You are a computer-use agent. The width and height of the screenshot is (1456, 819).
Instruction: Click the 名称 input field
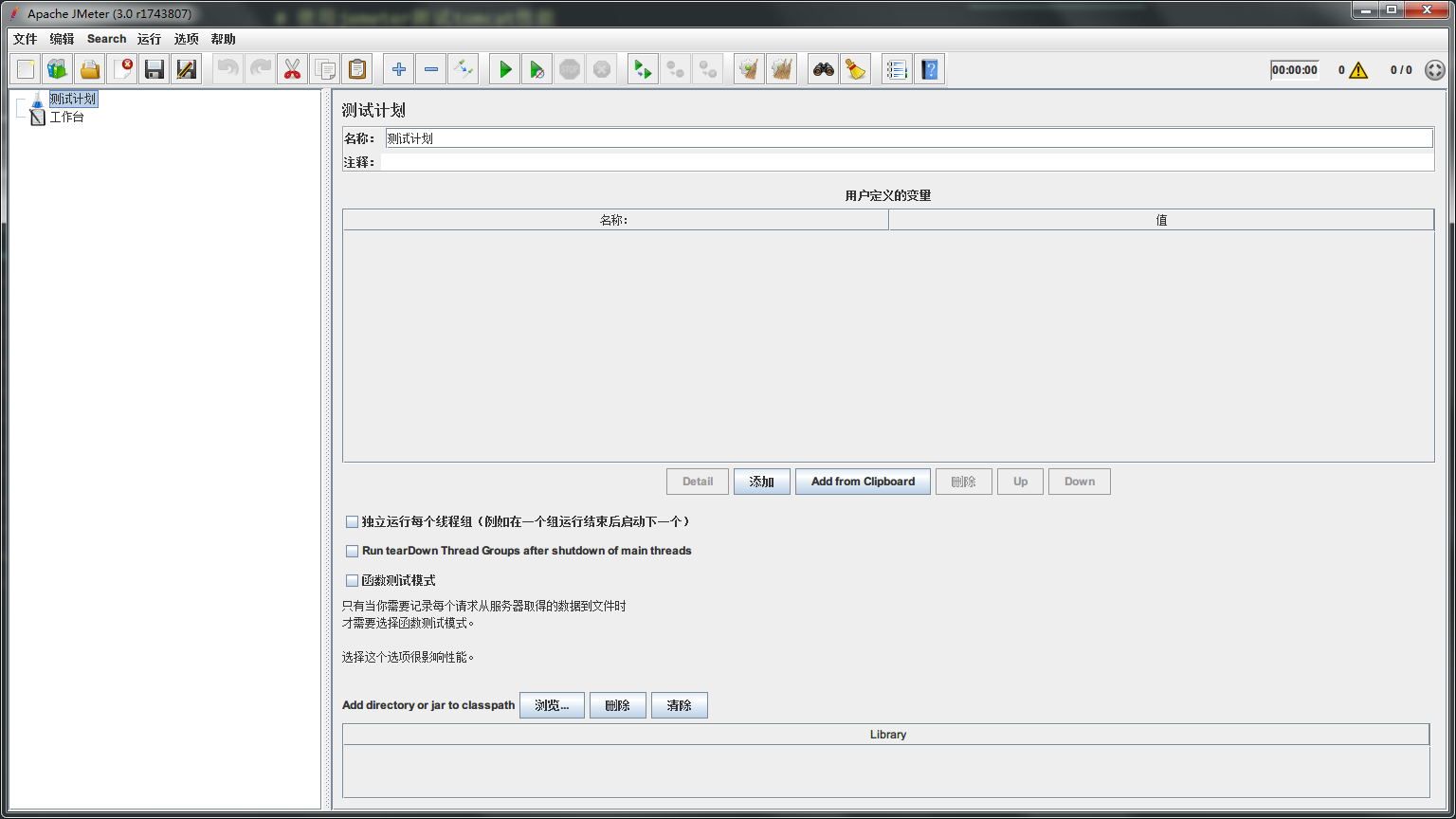point(909,138)
